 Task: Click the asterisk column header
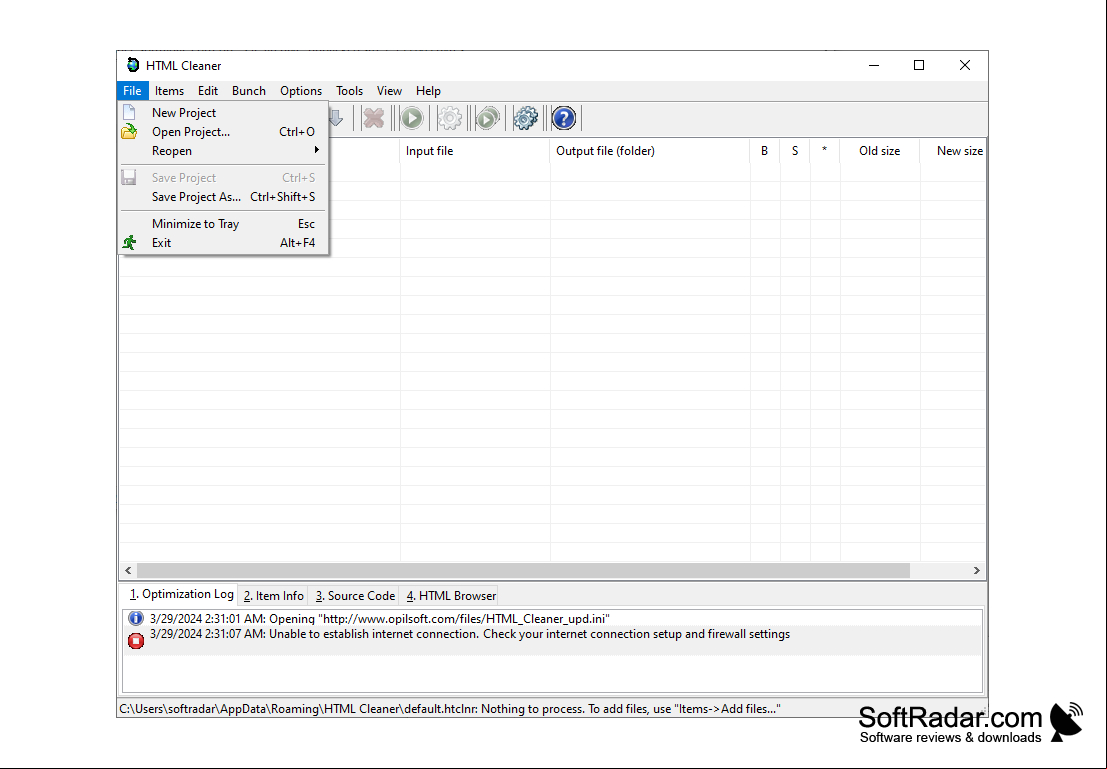(x=825, y=150)
